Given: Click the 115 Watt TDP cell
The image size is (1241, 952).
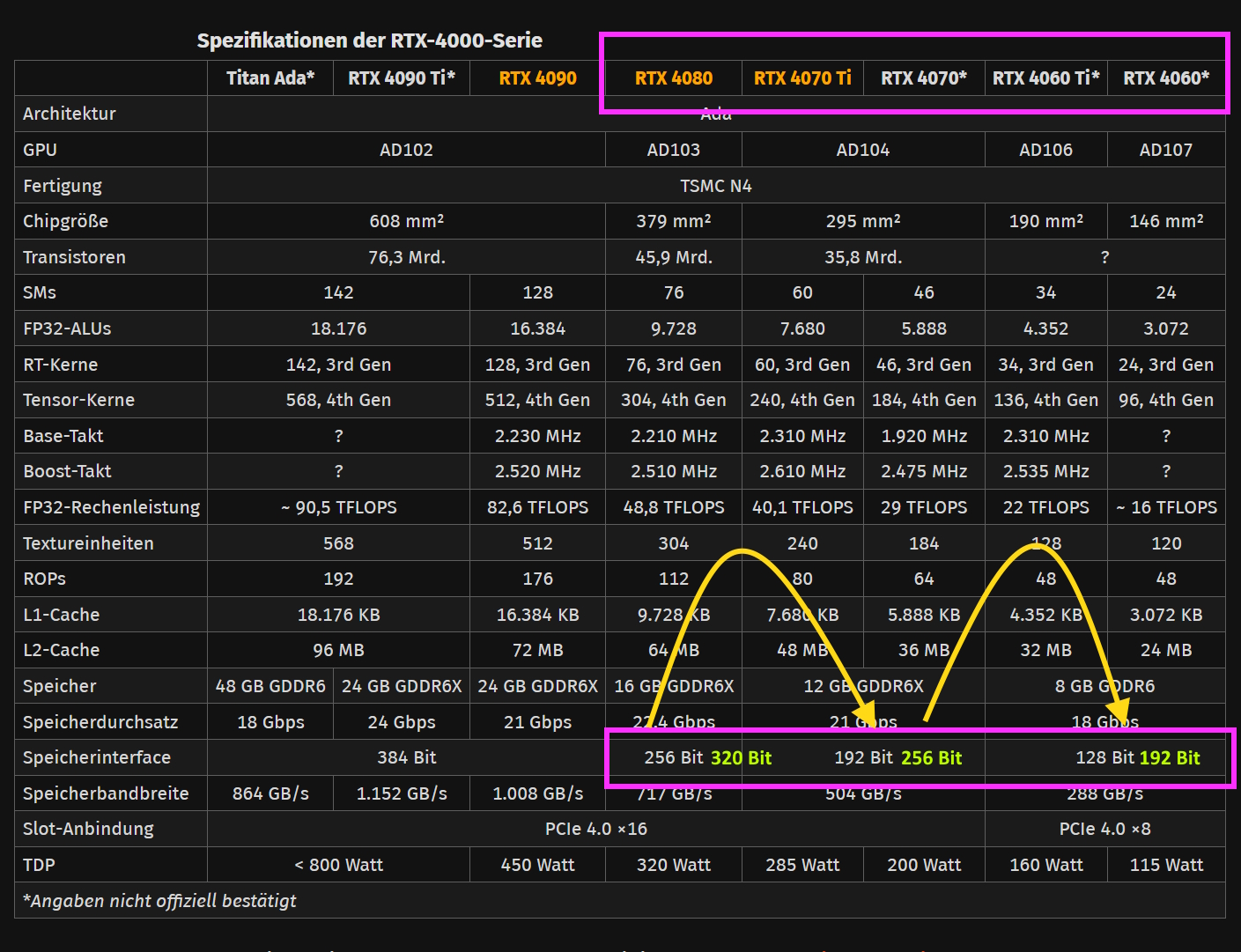Looking at the screenshot, I should tap(1166, 865).
